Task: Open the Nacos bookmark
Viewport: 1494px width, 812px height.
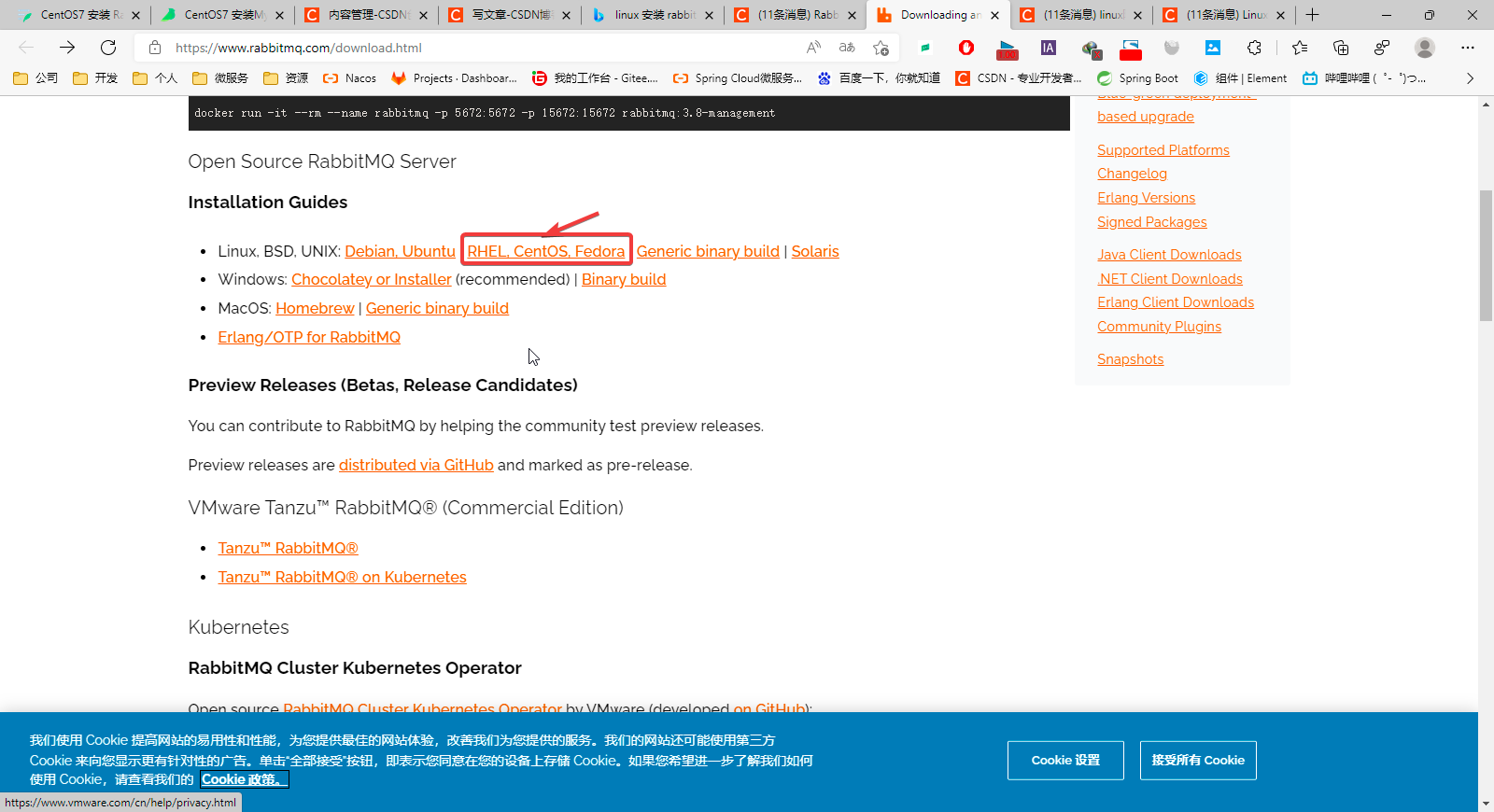Action: pos(349,78)
